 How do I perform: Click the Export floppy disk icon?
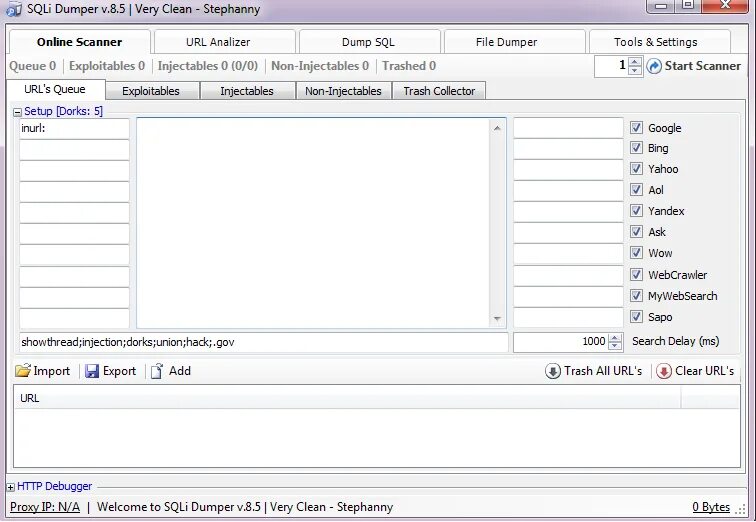click(92, 371)
